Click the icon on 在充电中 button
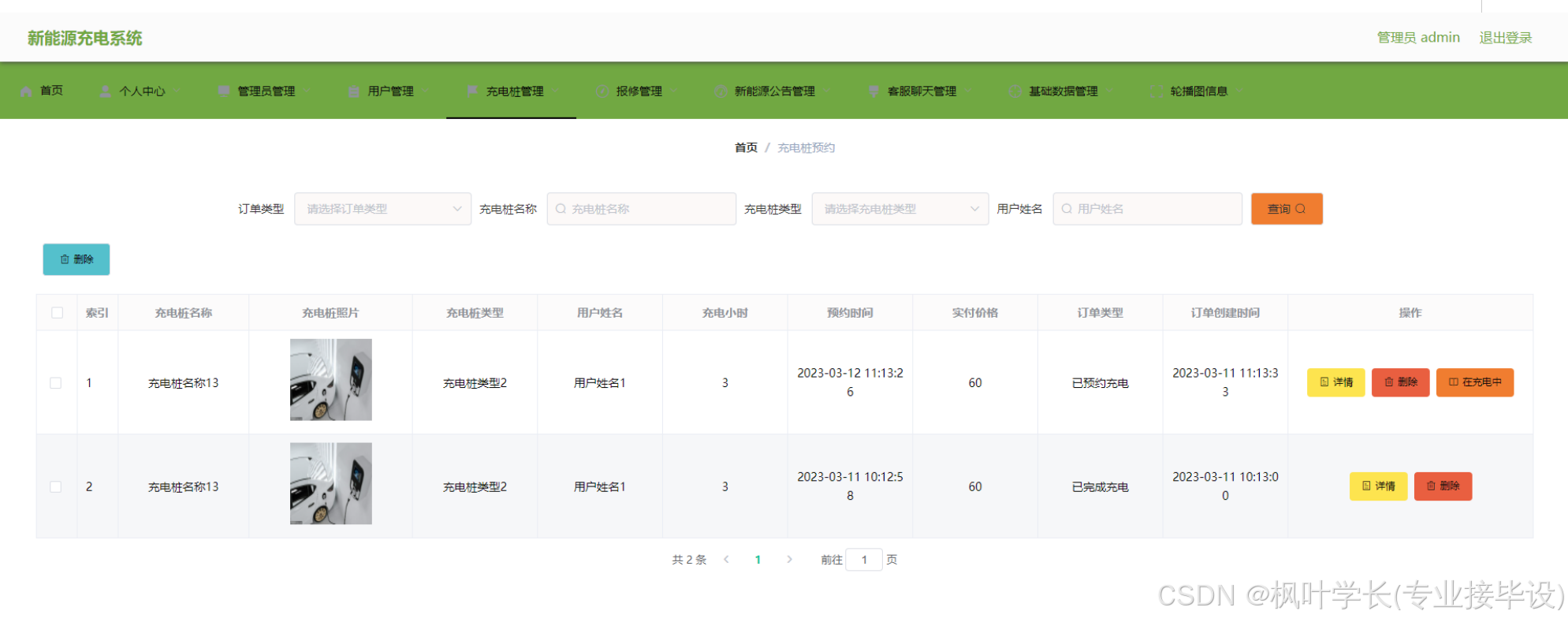The height and width of the screenshot is (622, 1568). pos(1454,382)
